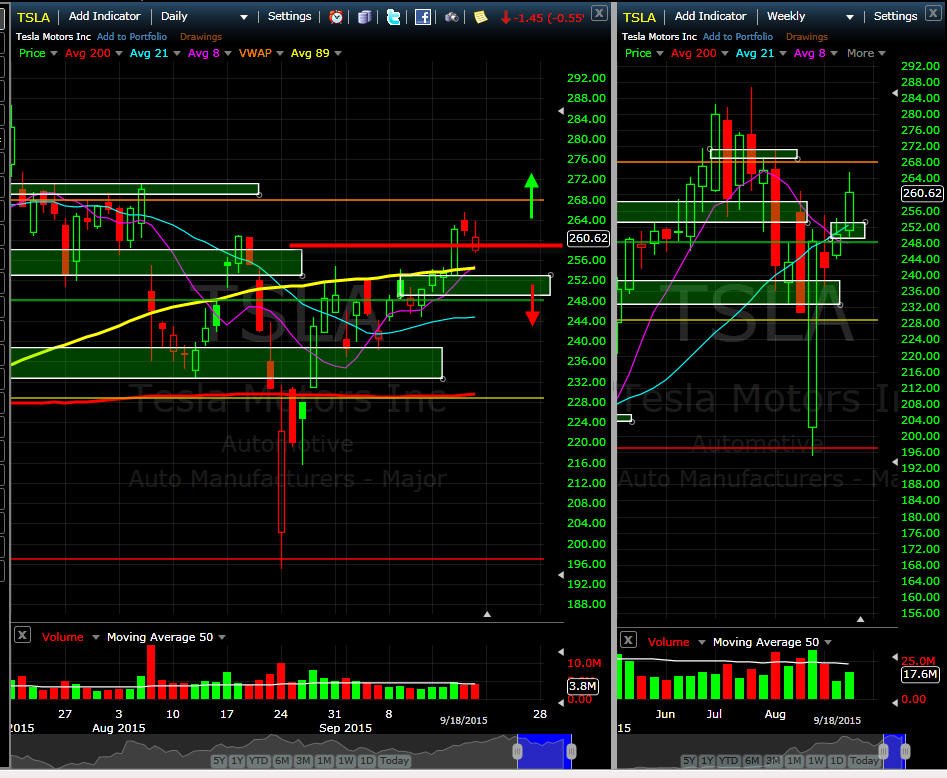947x778 pixels.
Task: Click the scale arrow near 192.00 on the Daily axis
Action: [560, 575]
